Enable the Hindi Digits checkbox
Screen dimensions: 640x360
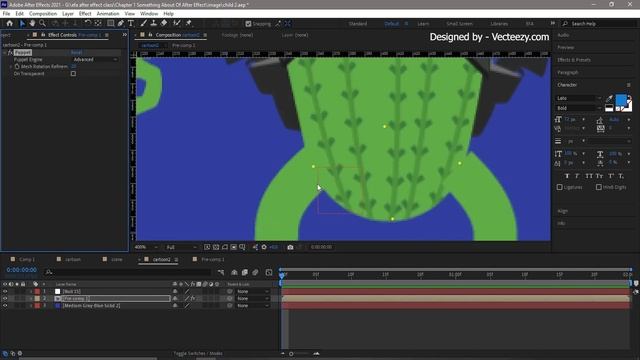point(599,187)
